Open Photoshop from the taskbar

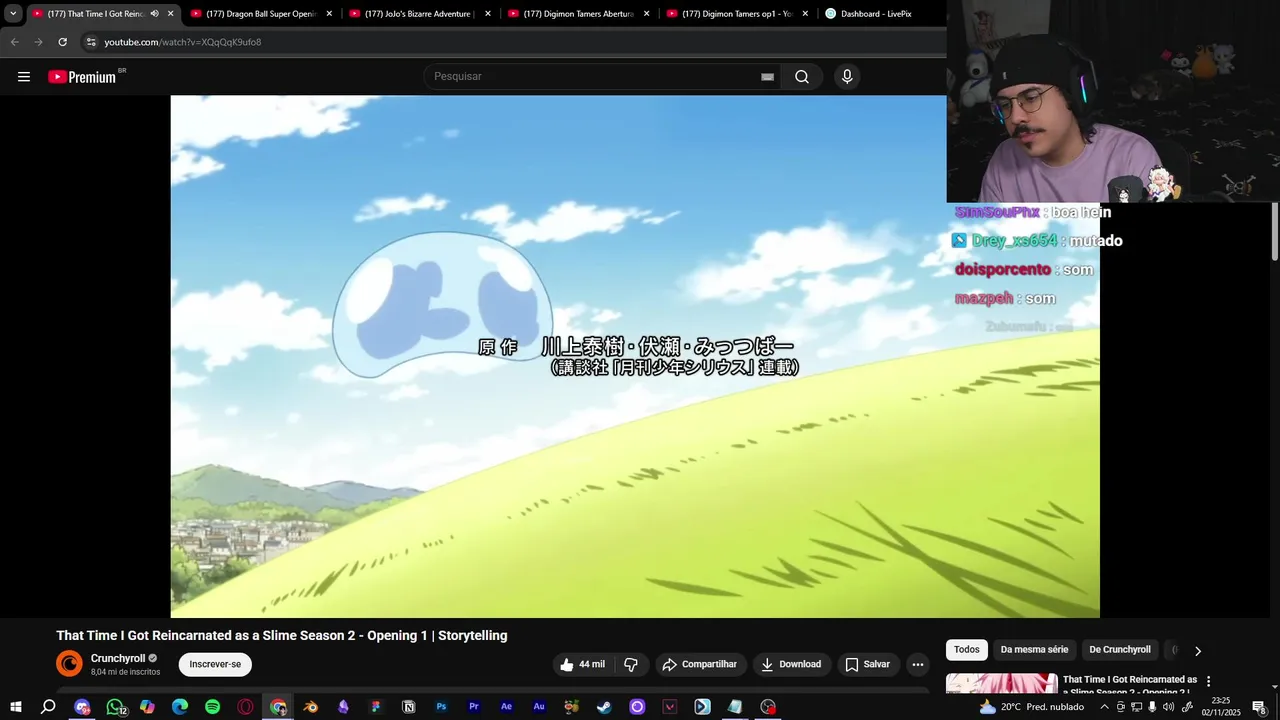(441, 707)
